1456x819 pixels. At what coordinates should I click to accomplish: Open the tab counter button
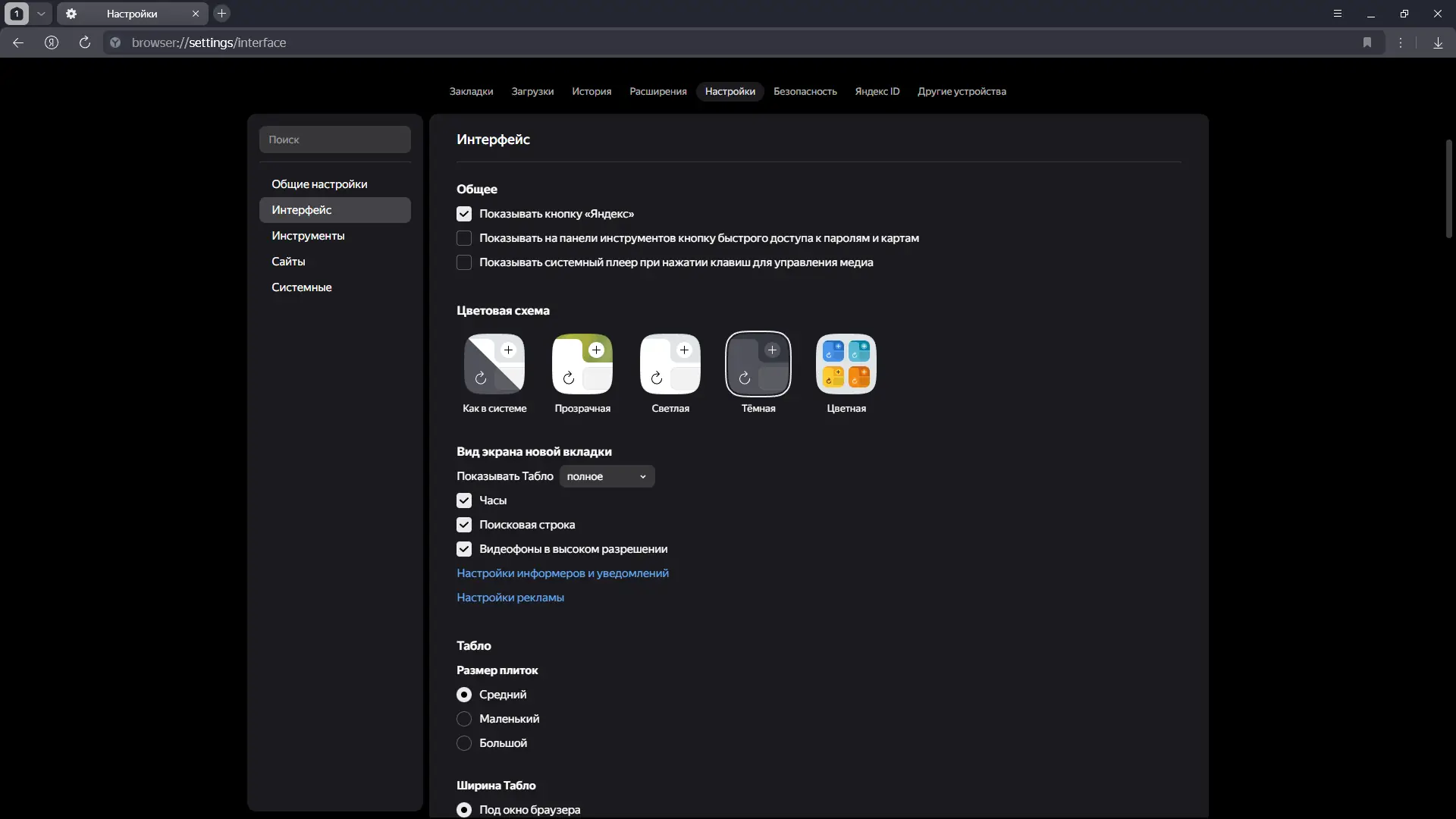point(17,14)
